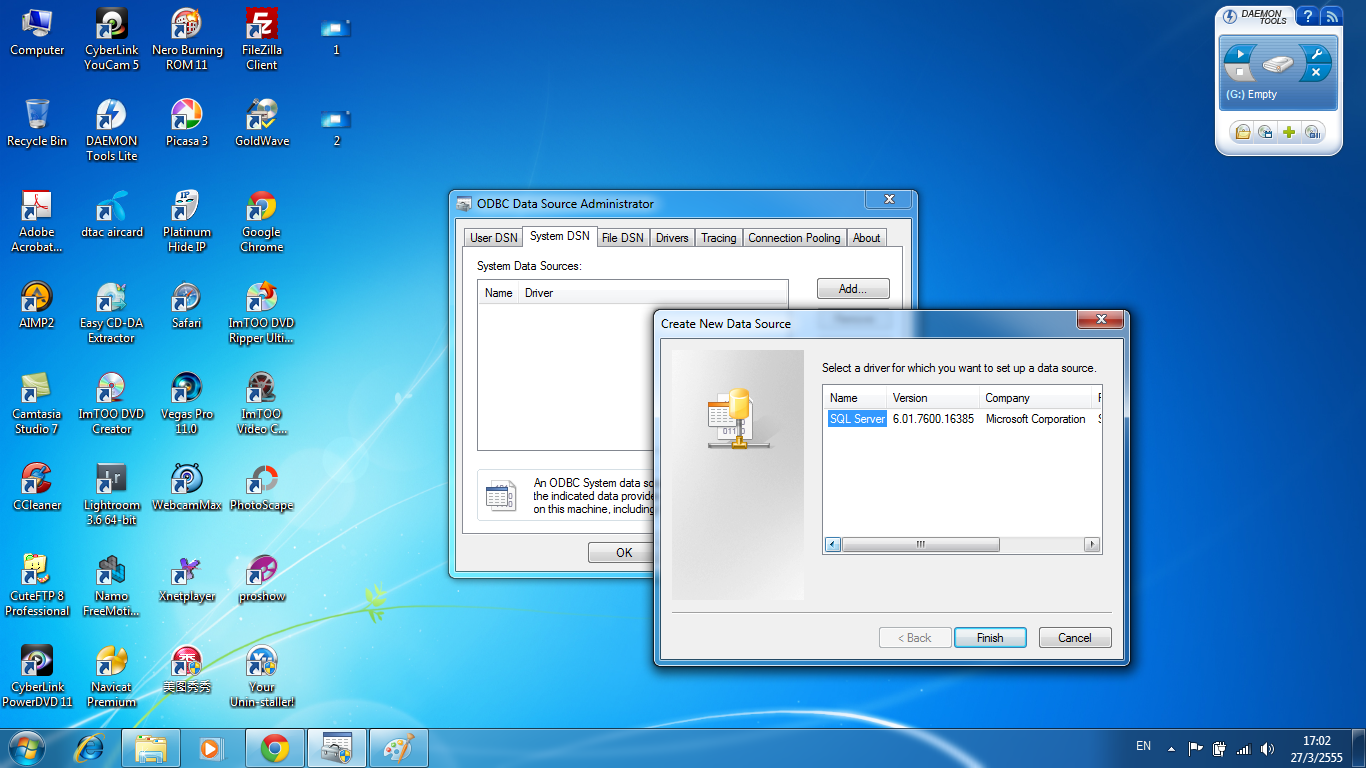This screenshot has height=768, width=1366.
Task: Click the network signal tray icon
Action: coord(1243,748)
